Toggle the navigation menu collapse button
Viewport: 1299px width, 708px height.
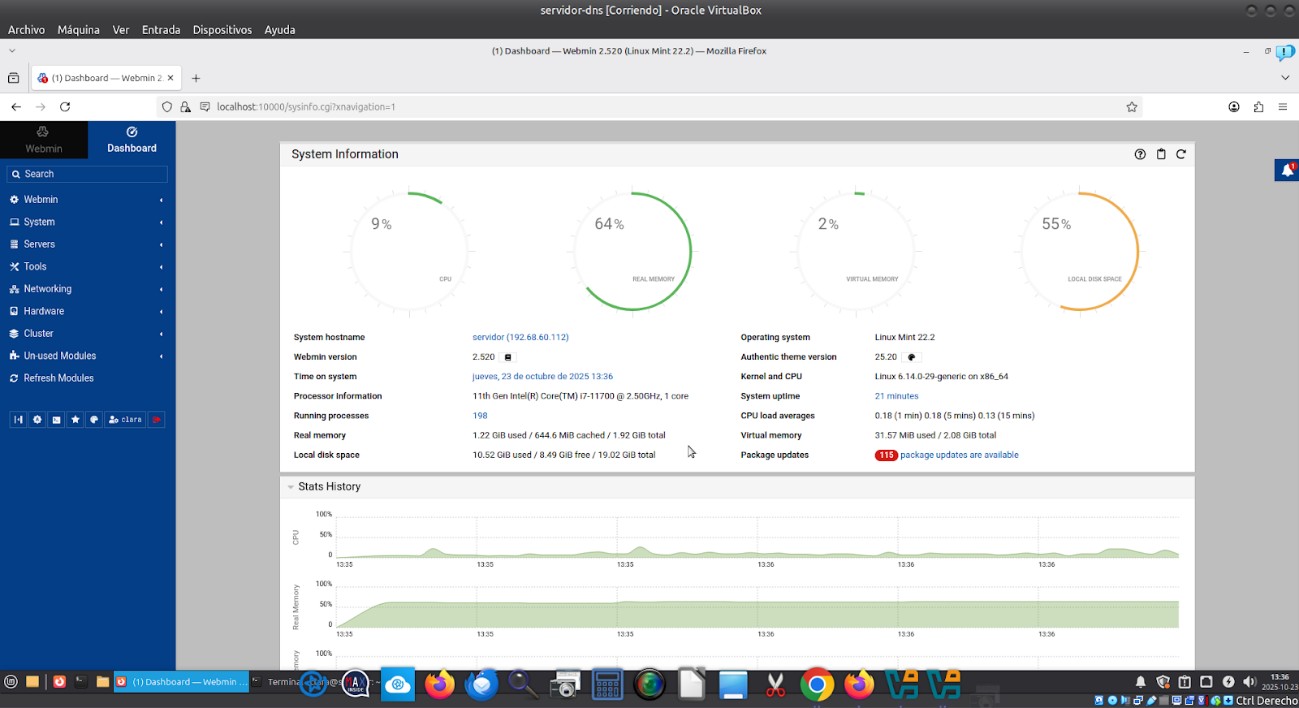(x=18, y=420)
